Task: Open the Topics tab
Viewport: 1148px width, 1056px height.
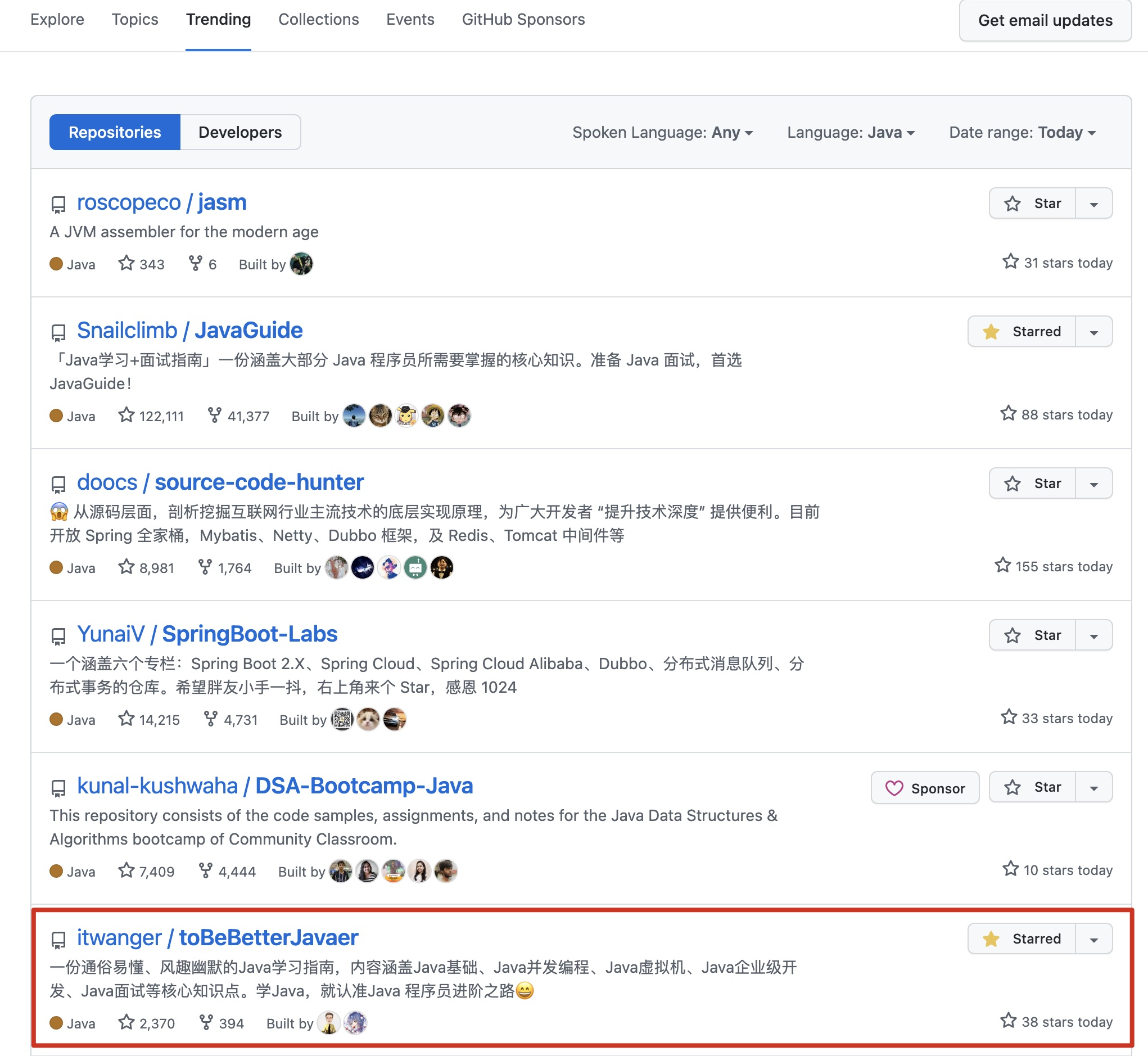Action: coord(135,20)
